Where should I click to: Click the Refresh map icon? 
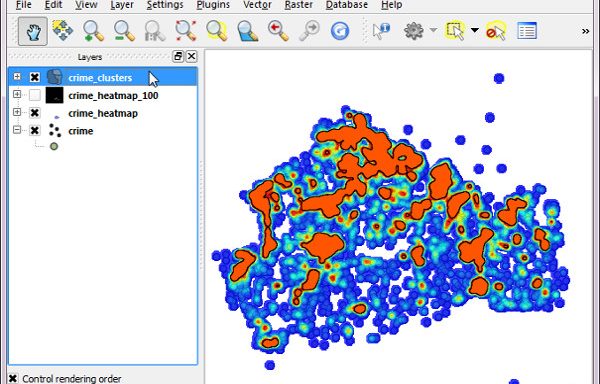click(340, 31)
